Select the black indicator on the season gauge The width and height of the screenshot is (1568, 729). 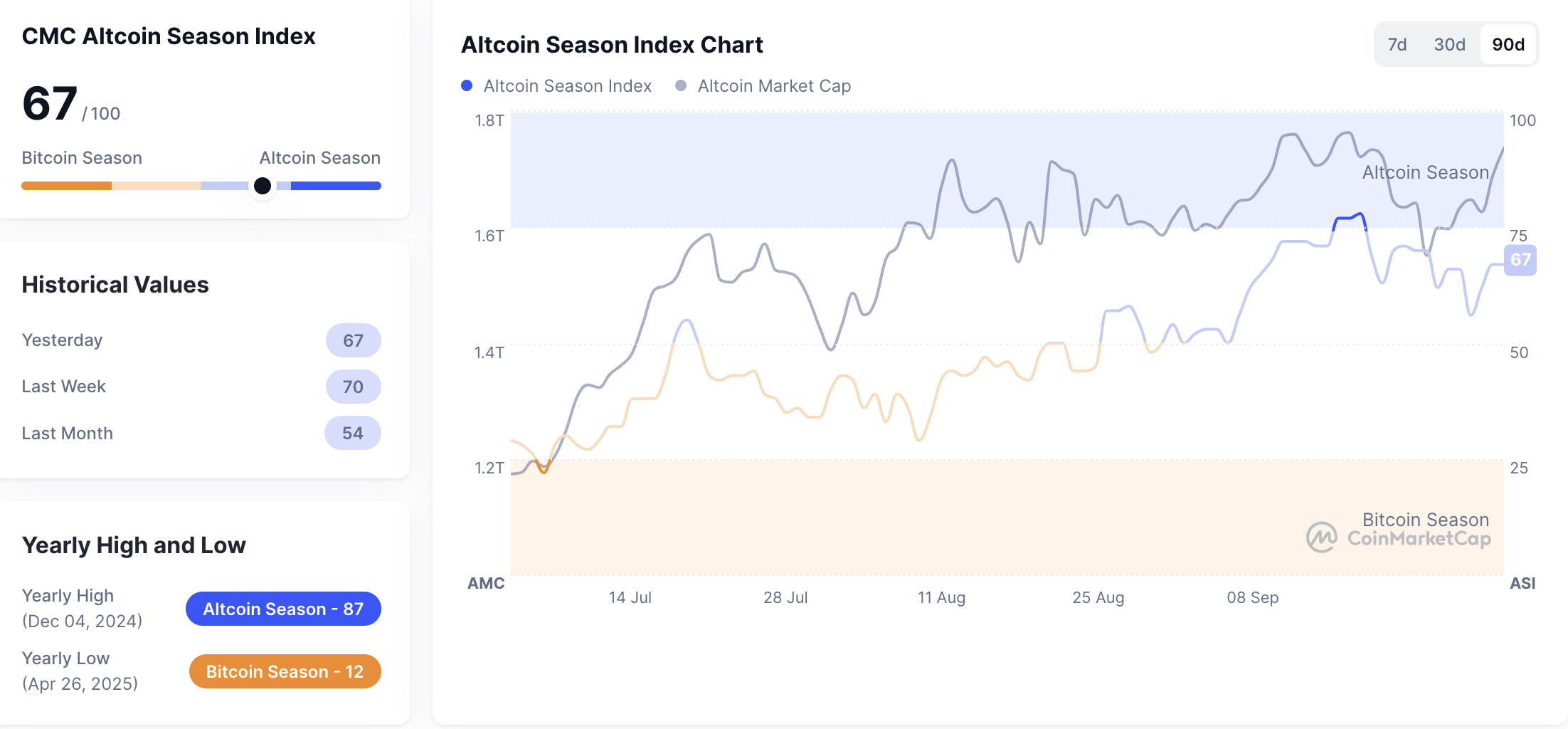tap(263, 186)
